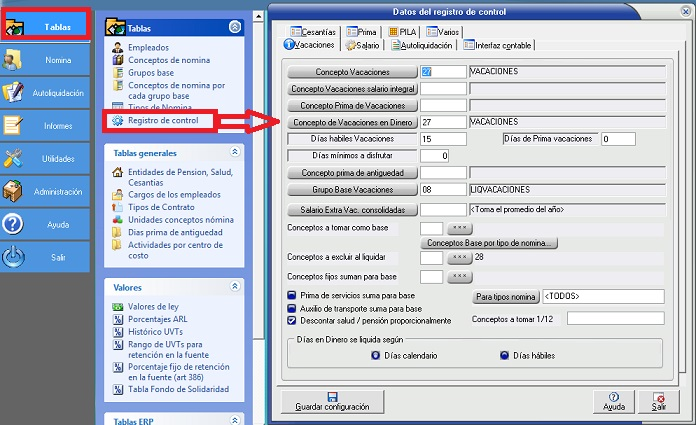Switch to the Cesantías tab
Image resolution: width=696 pixels, height=425 pixels.
coord(312,32)
